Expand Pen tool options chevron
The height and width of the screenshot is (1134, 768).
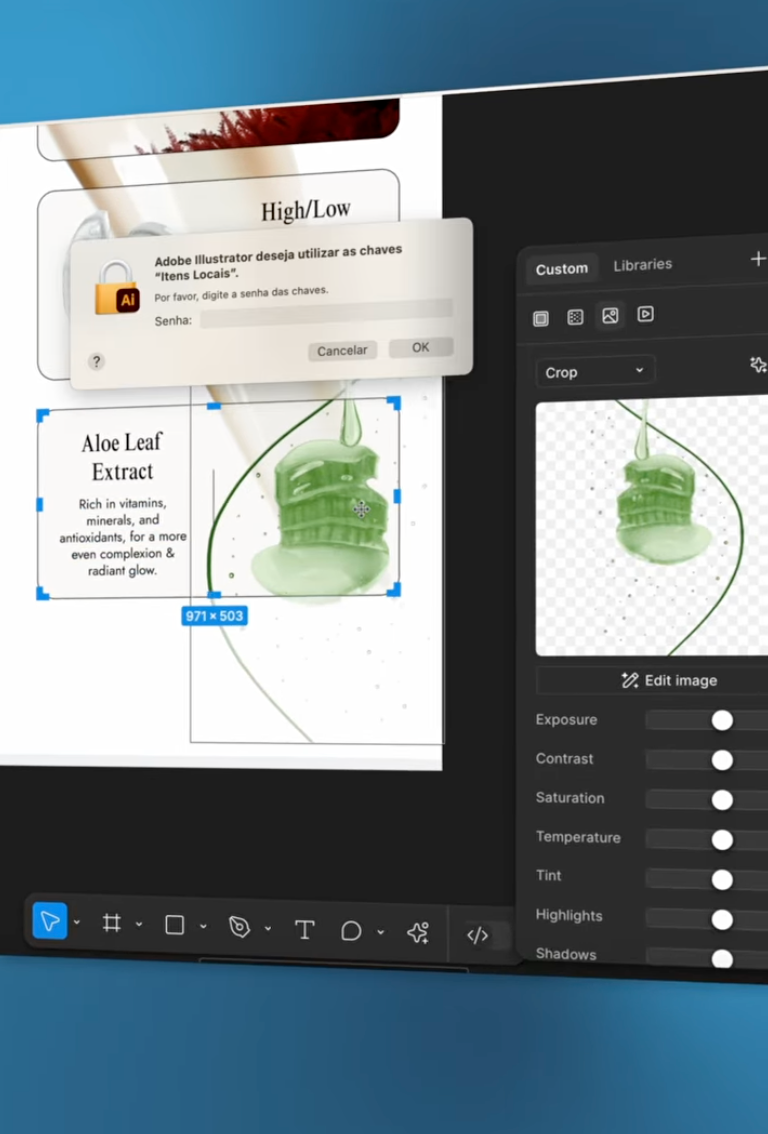(268, 929)
